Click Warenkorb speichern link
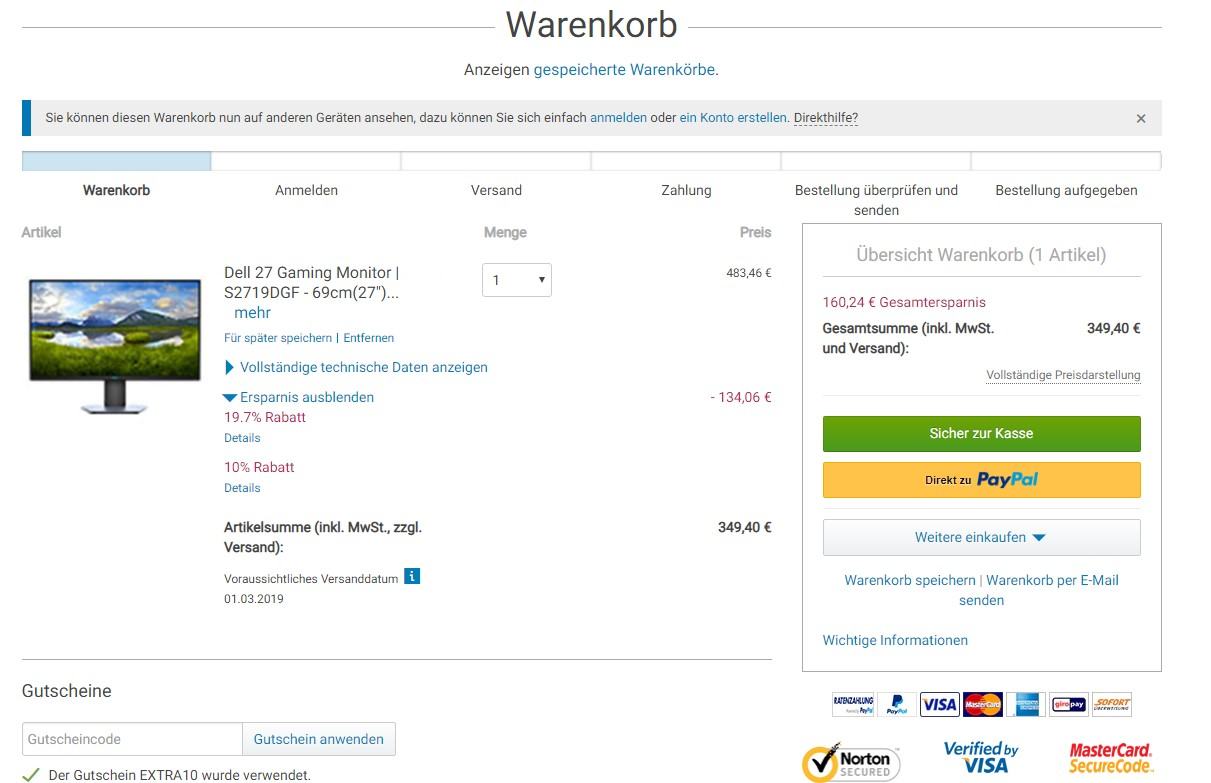 tap(910, 580)
